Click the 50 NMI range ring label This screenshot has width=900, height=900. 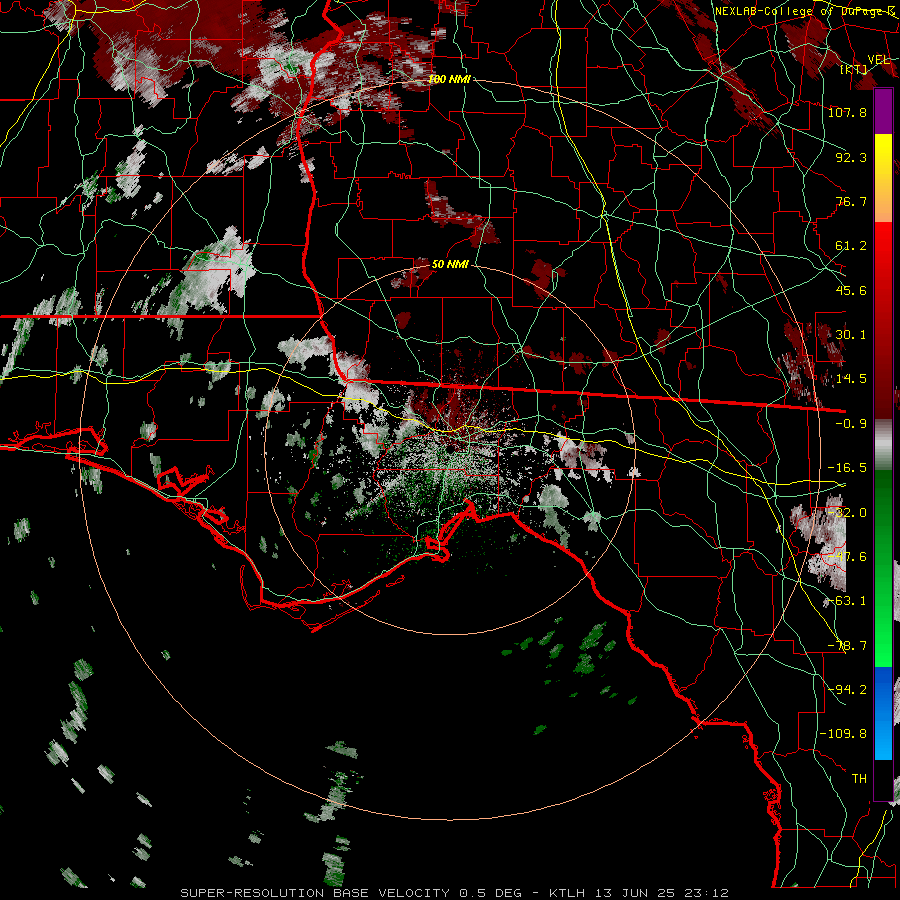450,264
